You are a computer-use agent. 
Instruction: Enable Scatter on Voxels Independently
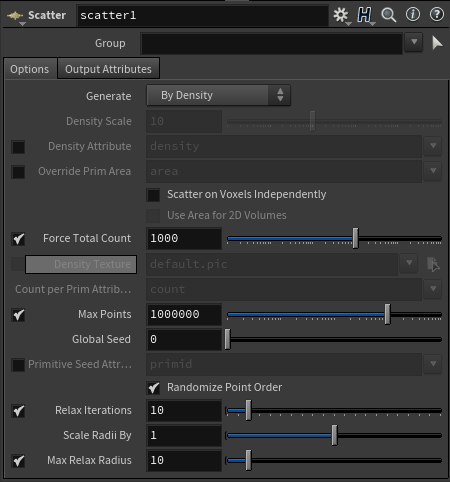point(153,195)
